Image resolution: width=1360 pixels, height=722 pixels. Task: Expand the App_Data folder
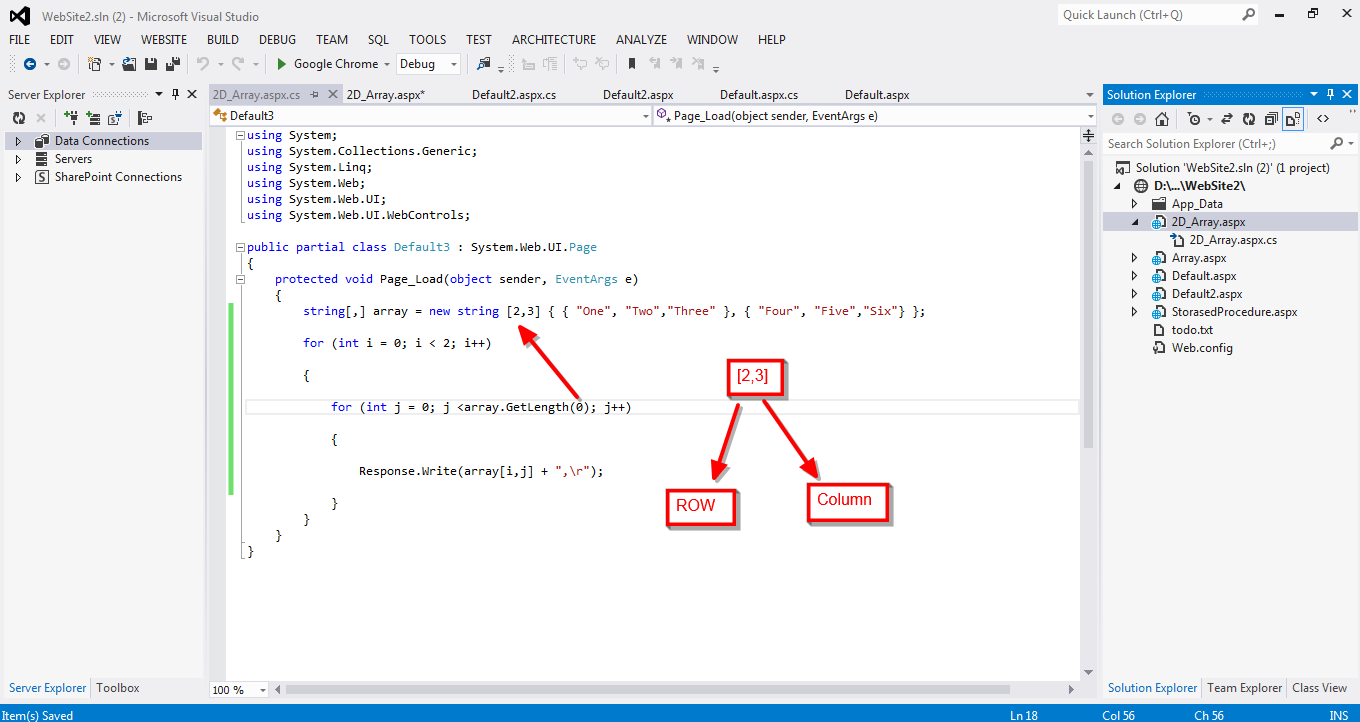point(1134,203)
